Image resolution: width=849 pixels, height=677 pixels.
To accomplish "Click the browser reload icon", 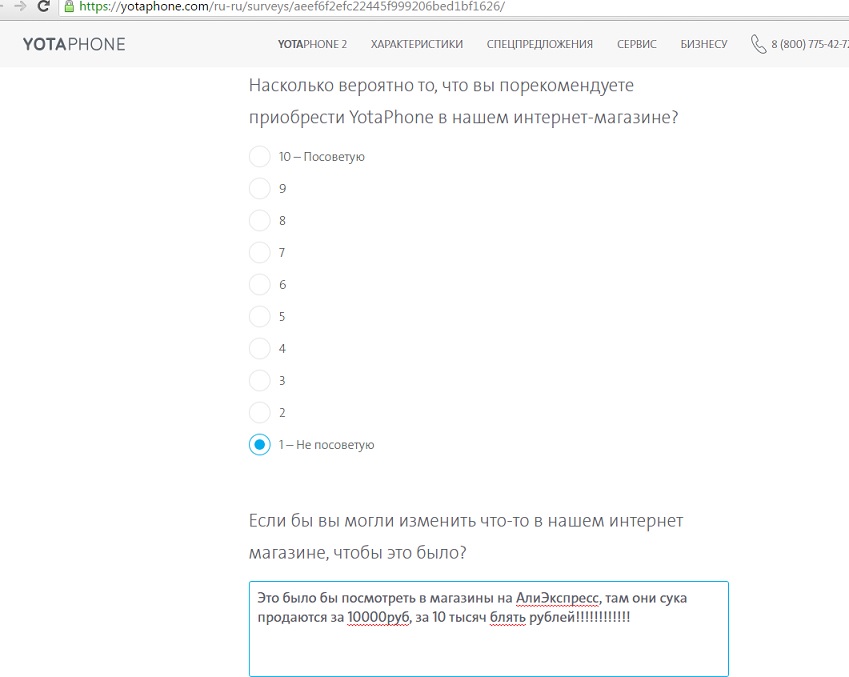I will 43,6.
